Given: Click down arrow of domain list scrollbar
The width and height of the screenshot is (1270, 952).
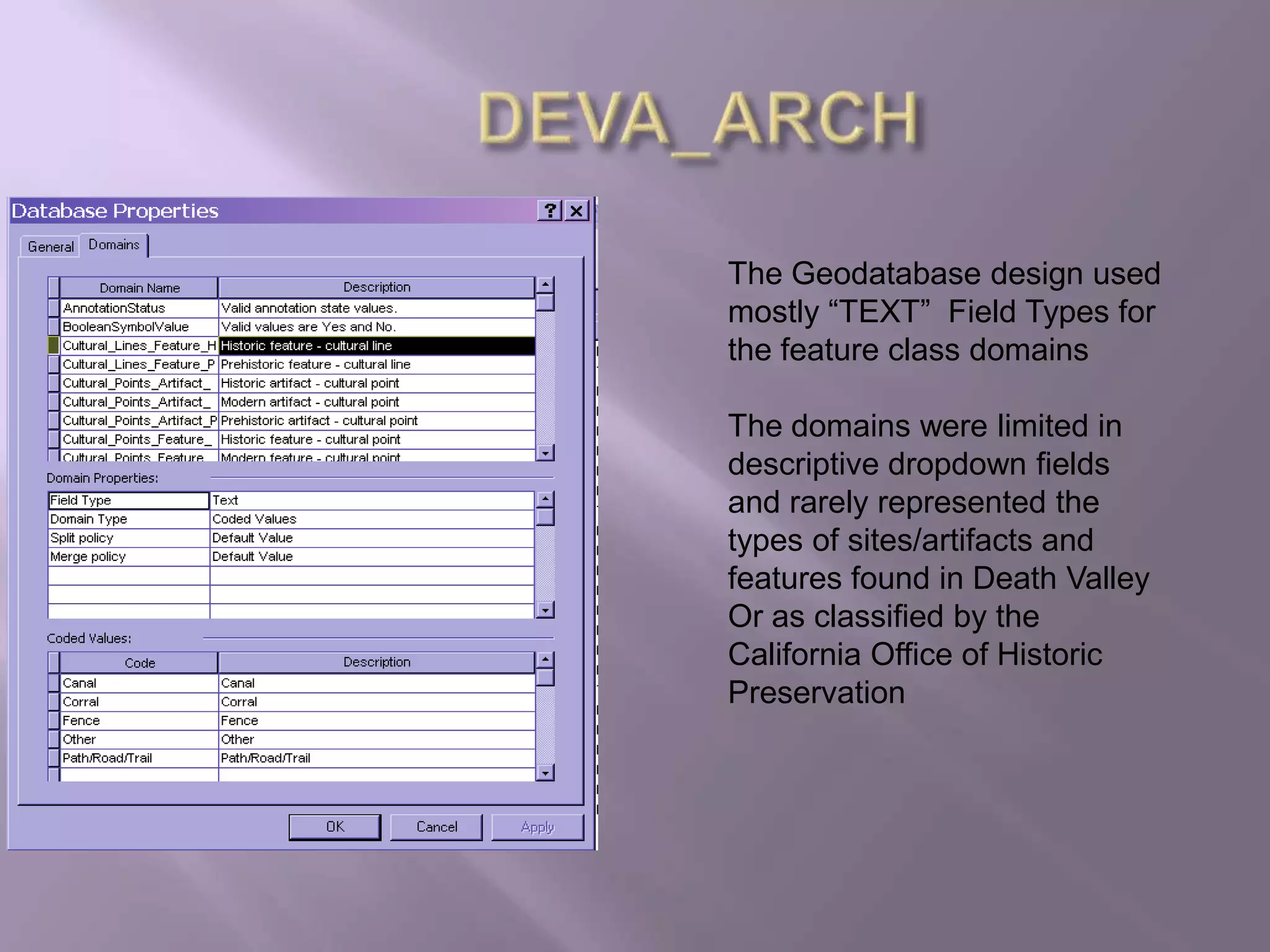Looking at the screenshot, I should [545, 453].
